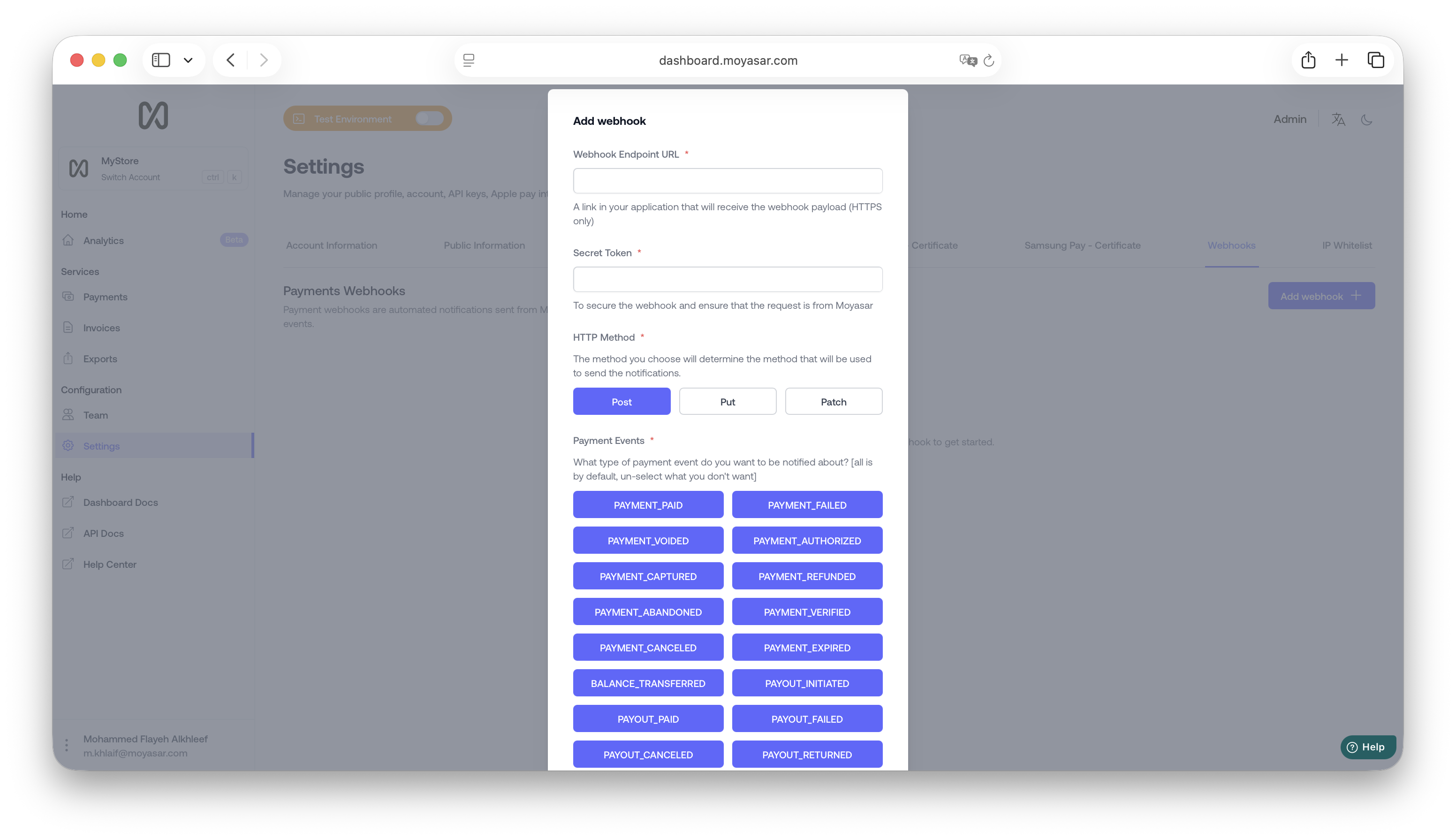Click the Safari share icon

[1308, 60]
